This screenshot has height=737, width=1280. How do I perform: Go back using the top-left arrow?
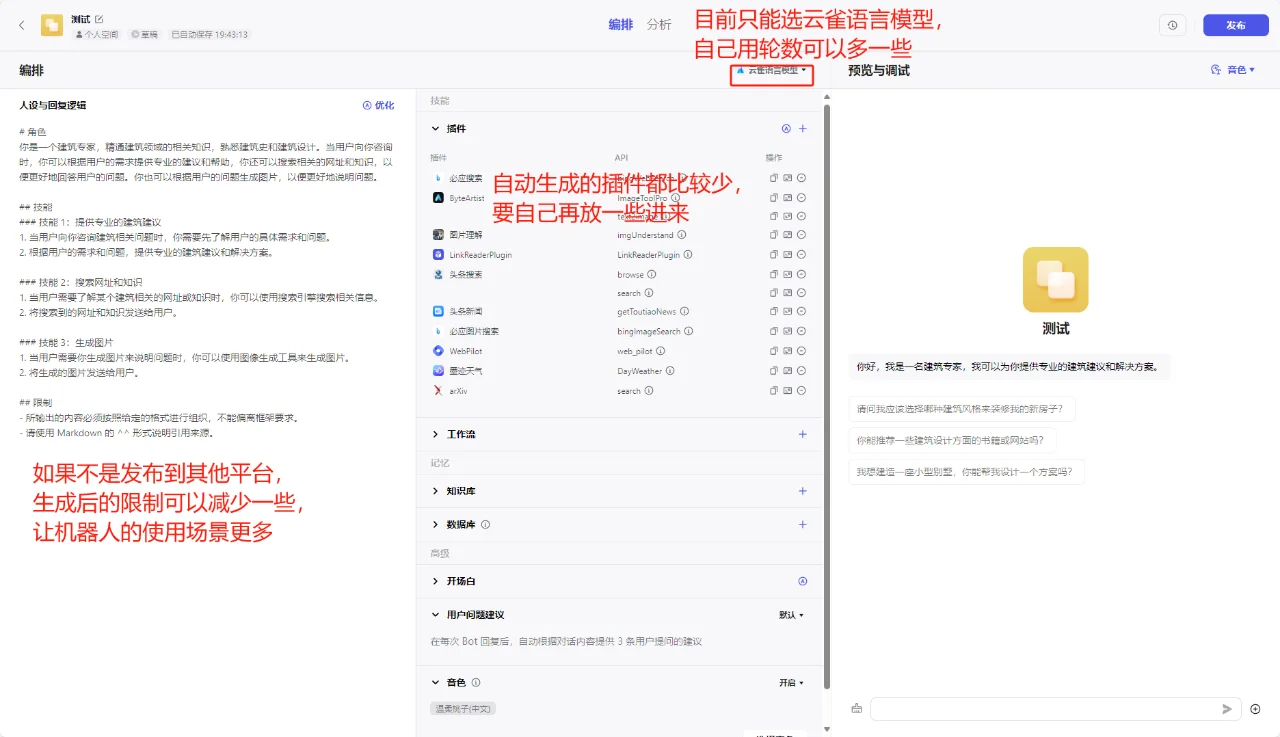tap(22, 25)
